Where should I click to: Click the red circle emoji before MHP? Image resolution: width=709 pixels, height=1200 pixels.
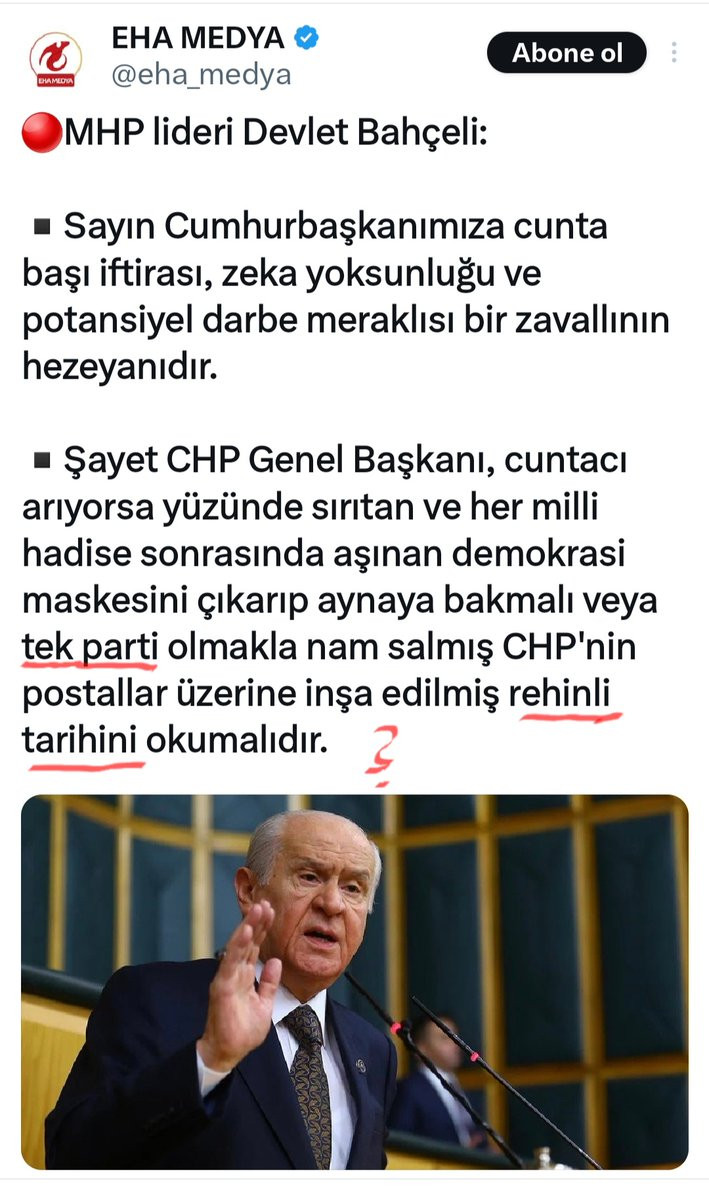pyautogui.click(x=41, y=135)
